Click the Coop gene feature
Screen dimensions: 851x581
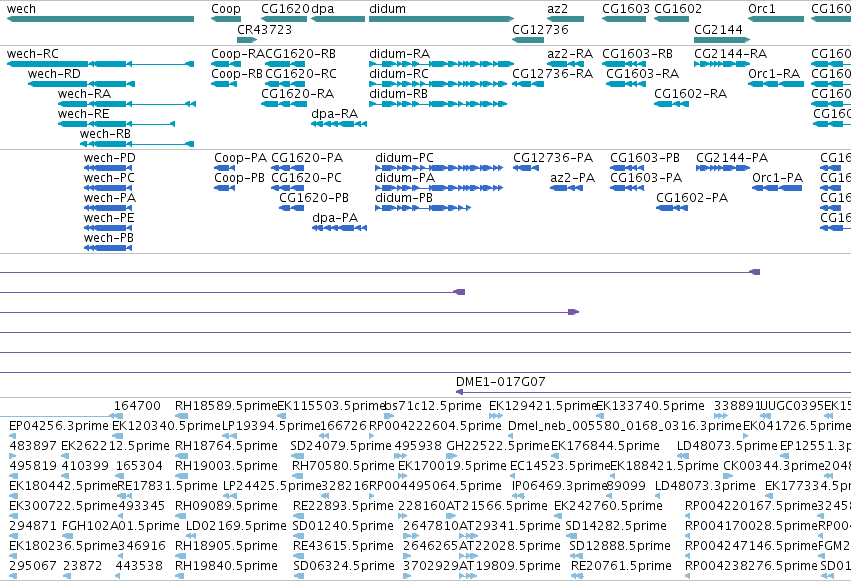[x=226, y=19]
